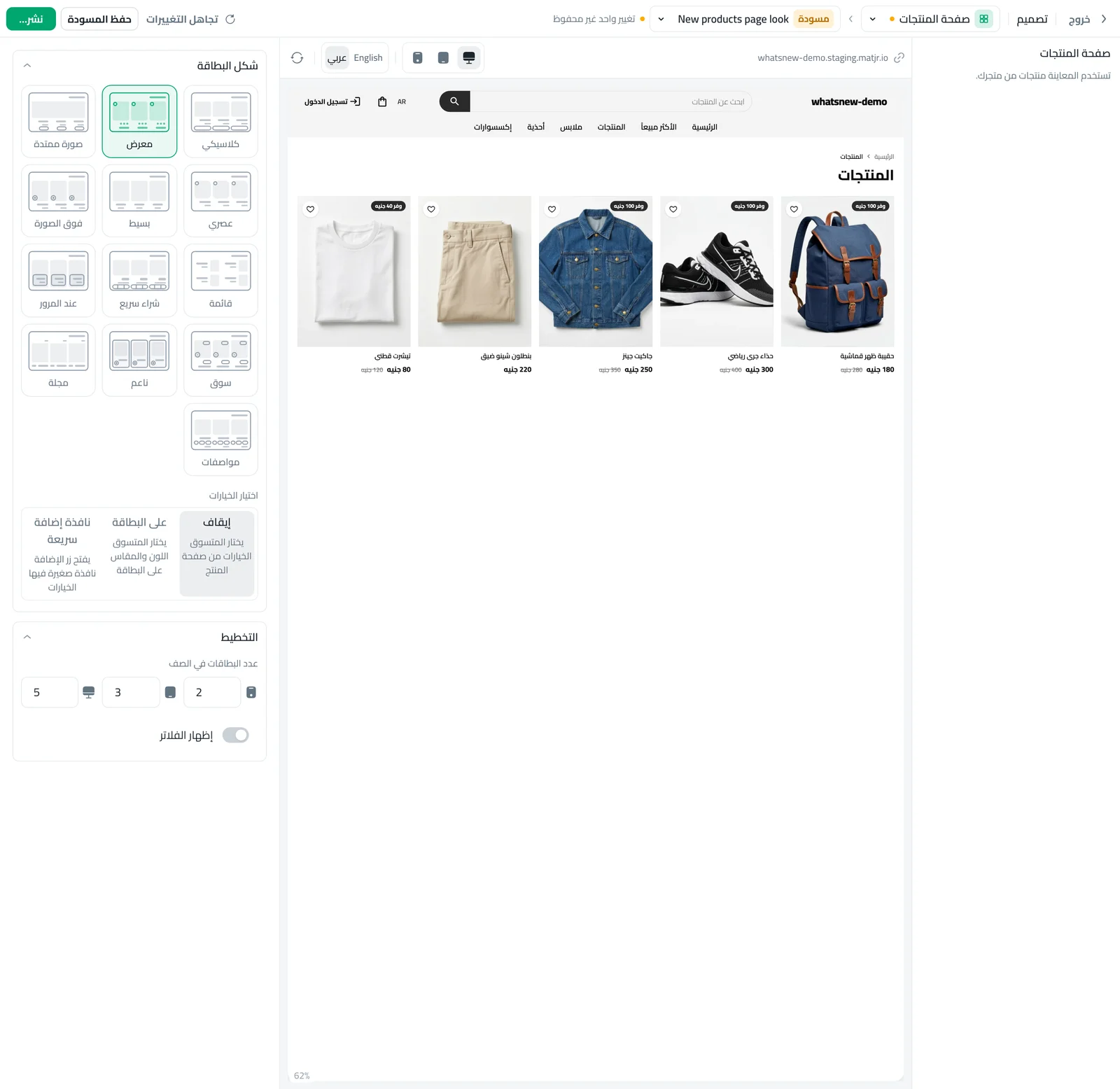The image size is (1120, 1089).
Task: Click the خروج exit link
Action: [1088, 19]
